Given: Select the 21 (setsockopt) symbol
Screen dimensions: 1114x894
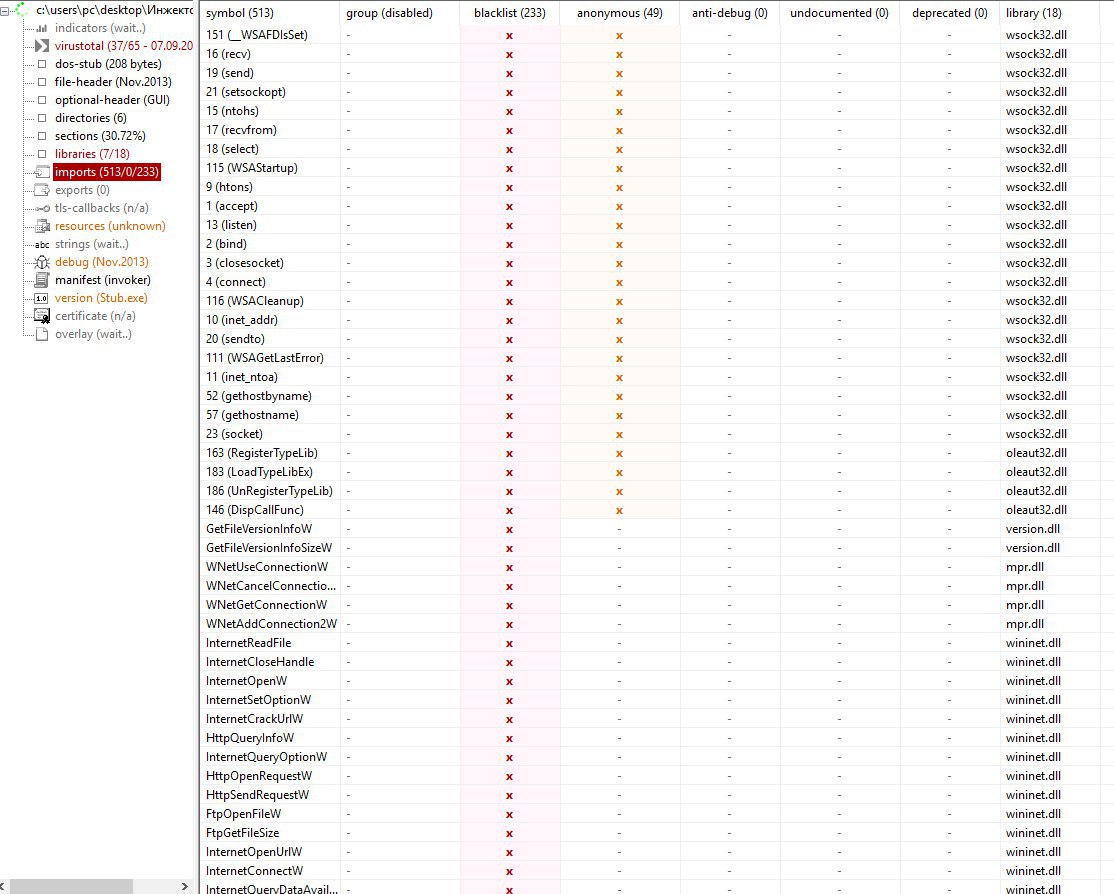Looking at the screenshot, I should [x=246, y=92].
